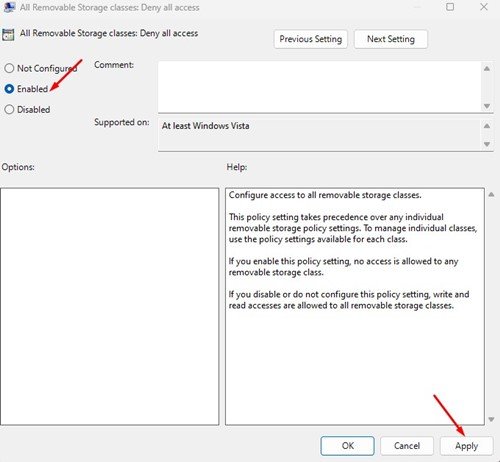
Task: Select the Disabled radio button
Action: coord(9,109)
